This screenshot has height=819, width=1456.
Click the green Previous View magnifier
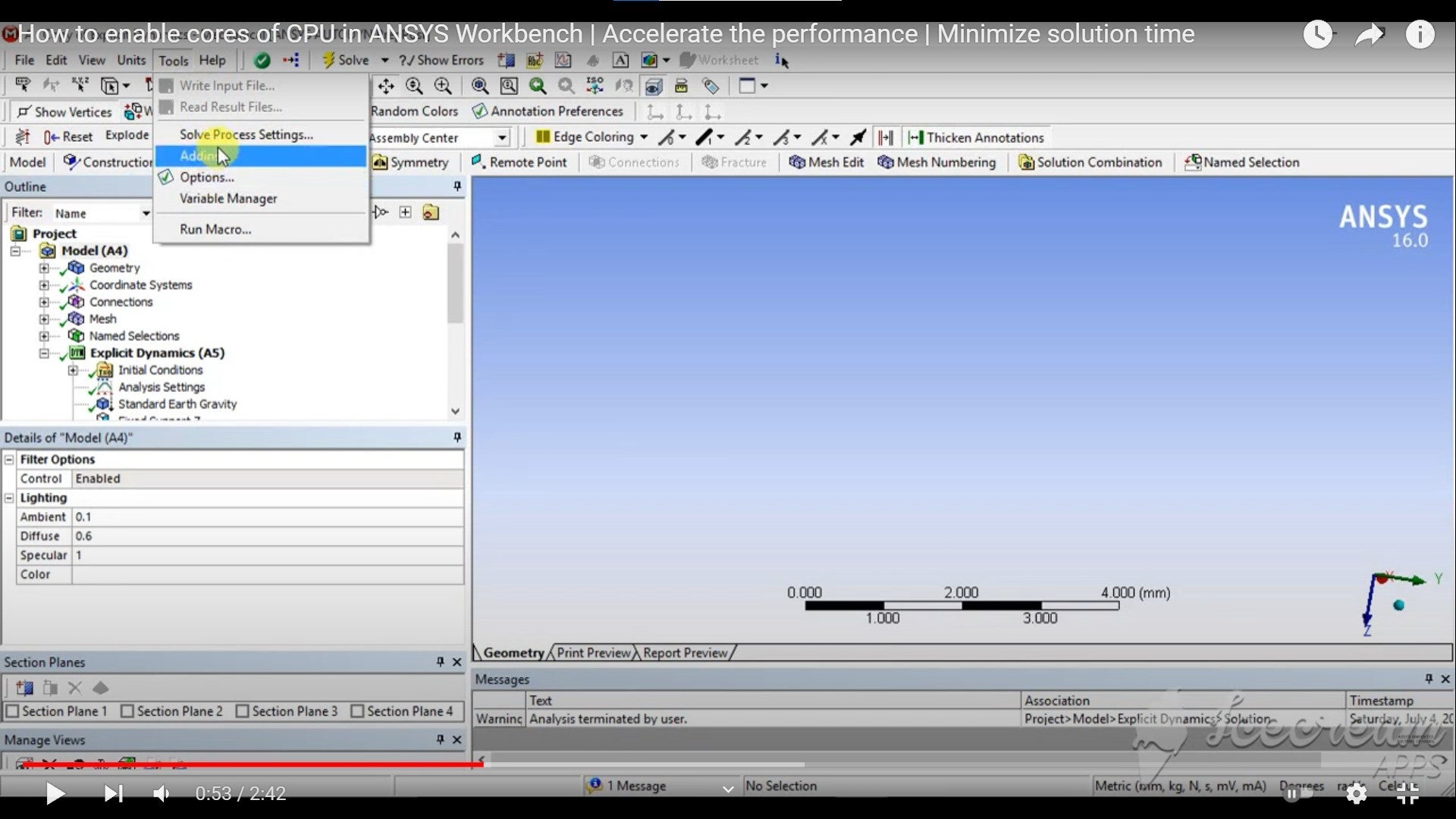tap(538, 86)
